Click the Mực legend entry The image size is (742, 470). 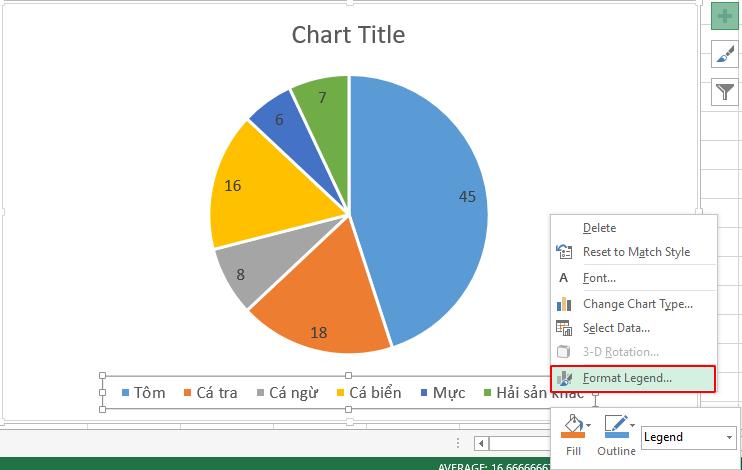point(443,393)
